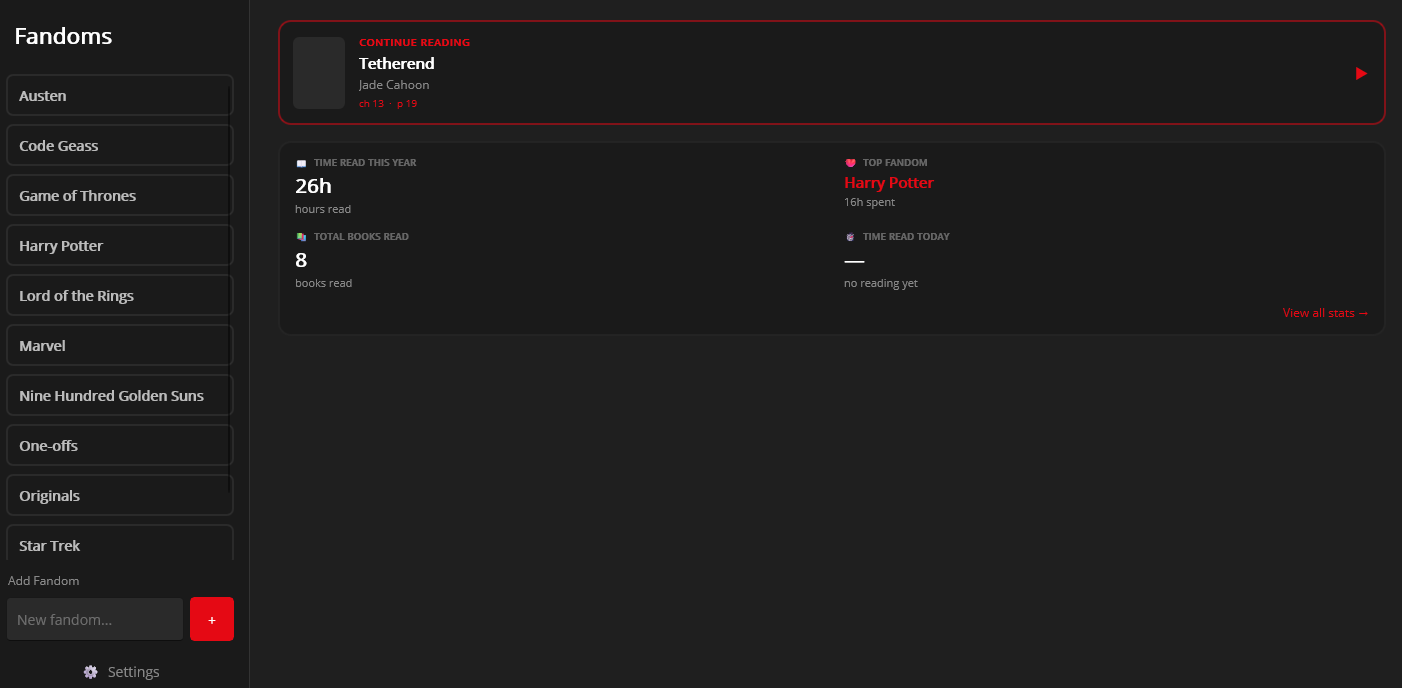This screenshot has height=688, width=1402.
Task: Click the New fandom text input
Action: point(94,619)
